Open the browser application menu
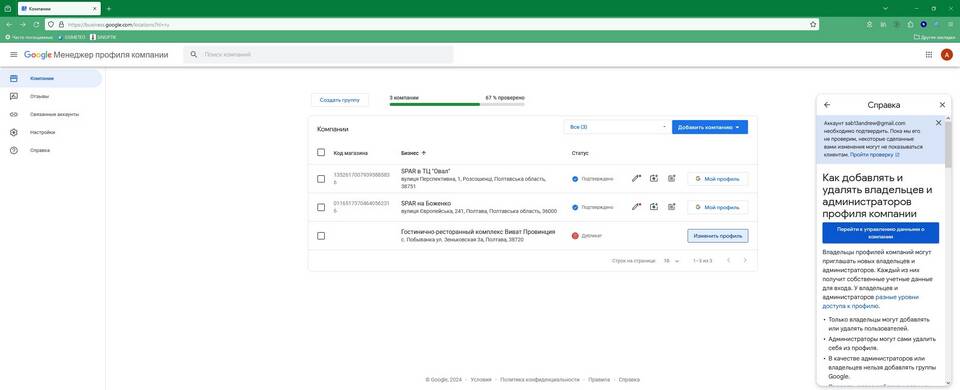Image resolution: width=960 pixels, height=390 pixels. [950, 24]
